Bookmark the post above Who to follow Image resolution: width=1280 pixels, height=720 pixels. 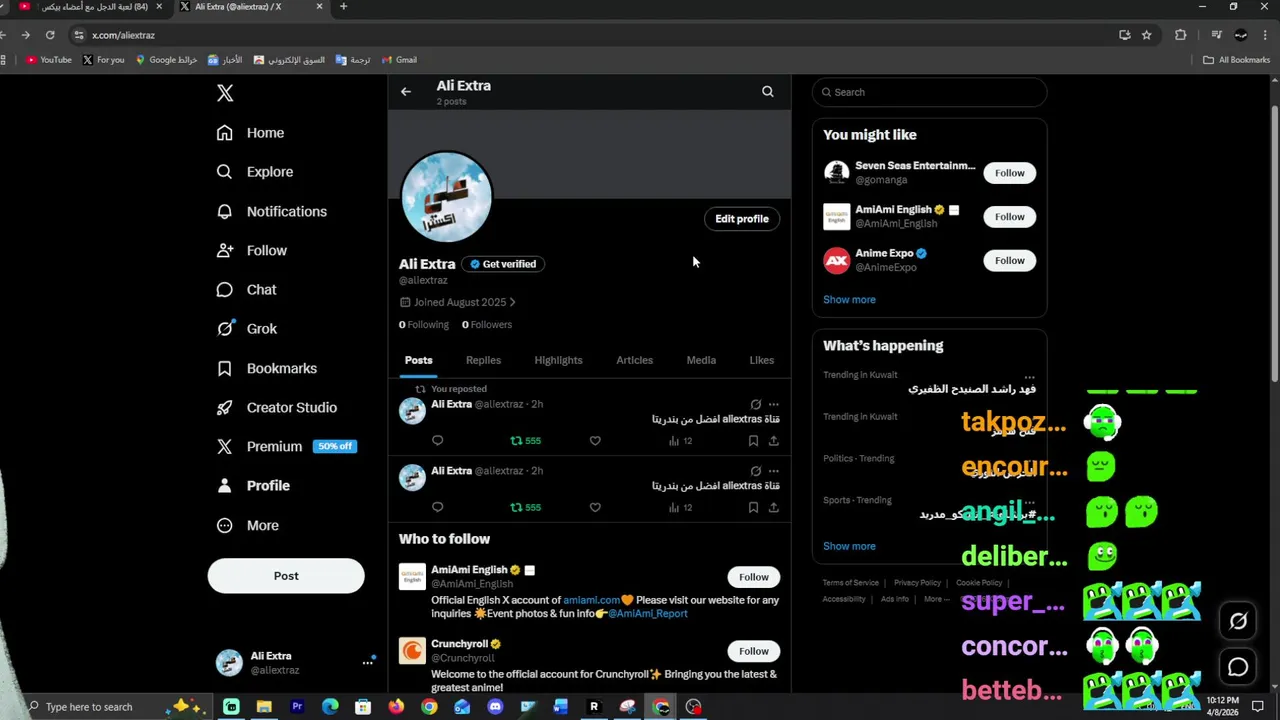click(753, 508)
